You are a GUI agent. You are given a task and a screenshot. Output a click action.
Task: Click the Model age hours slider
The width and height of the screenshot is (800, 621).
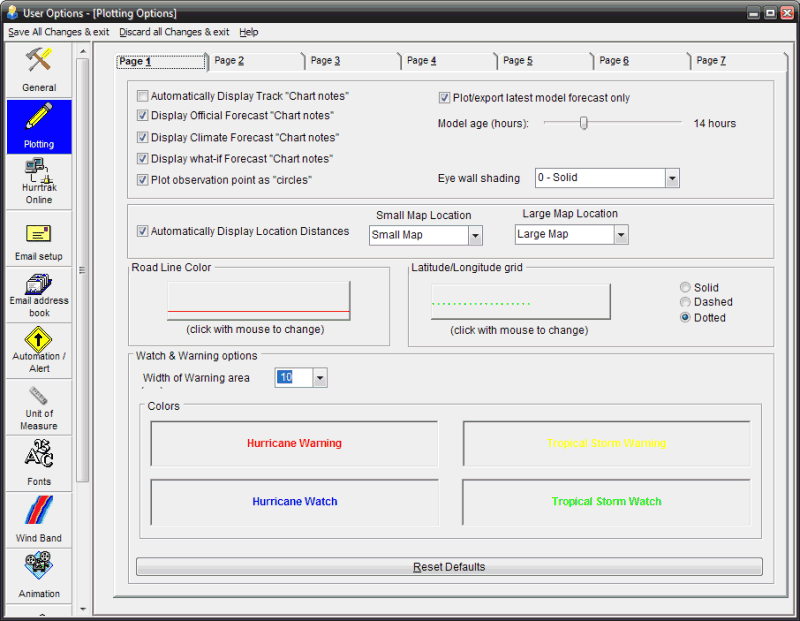tap(584, 123)
